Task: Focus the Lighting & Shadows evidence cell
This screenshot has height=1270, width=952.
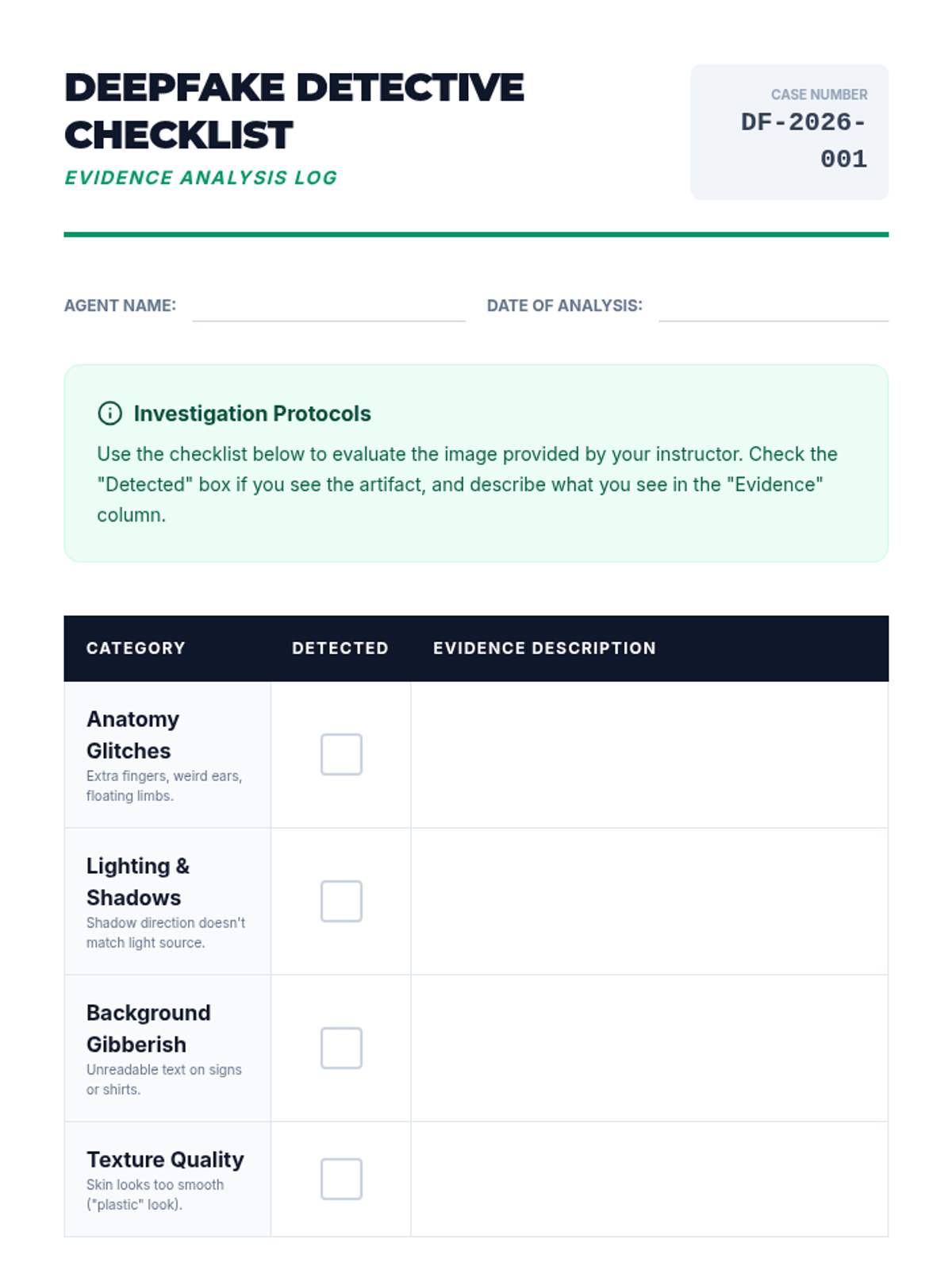Action: (x=649, y=901)
